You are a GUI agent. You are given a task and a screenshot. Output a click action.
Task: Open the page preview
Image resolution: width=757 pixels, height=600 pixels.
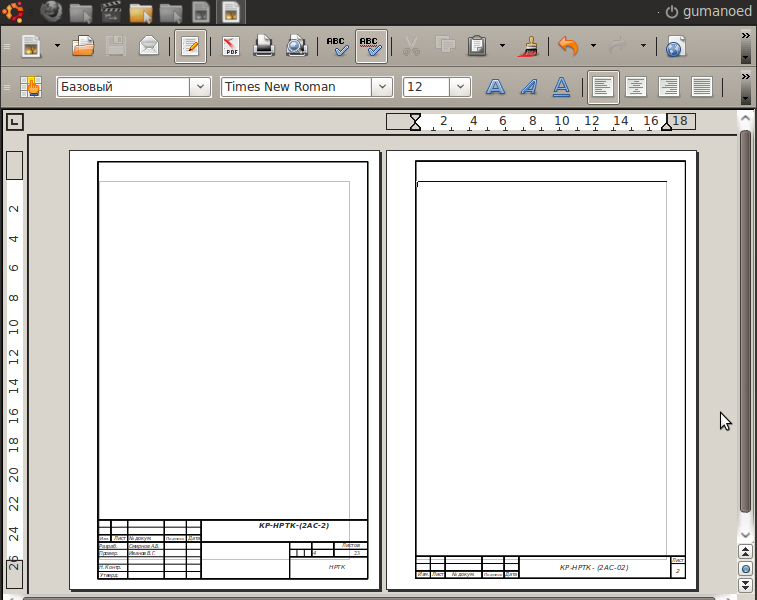[x=296, y=46]
